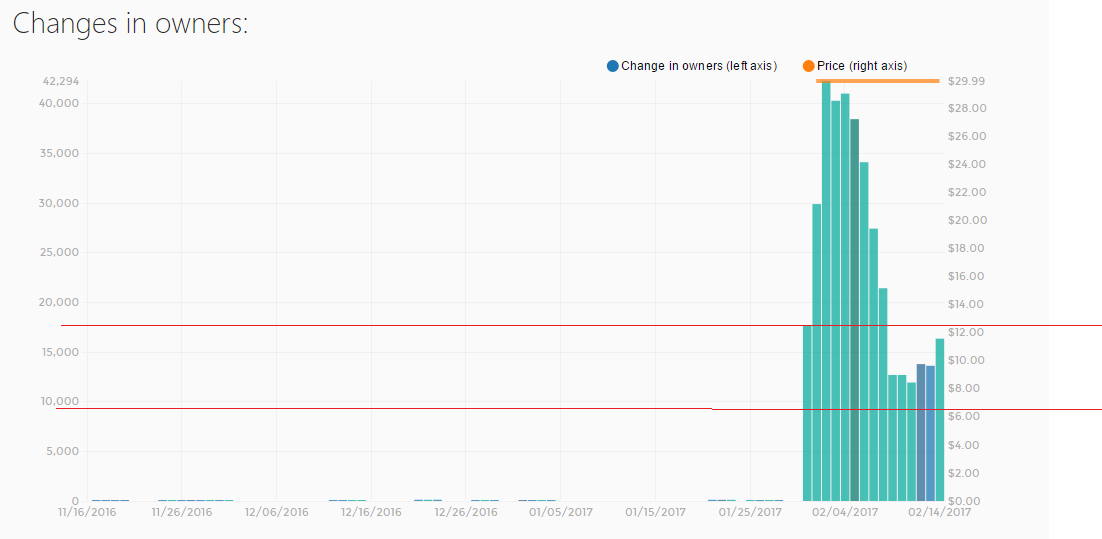Click the orange price line at $29.99
Screen dimensions: 1102x539
coord(877,81)
